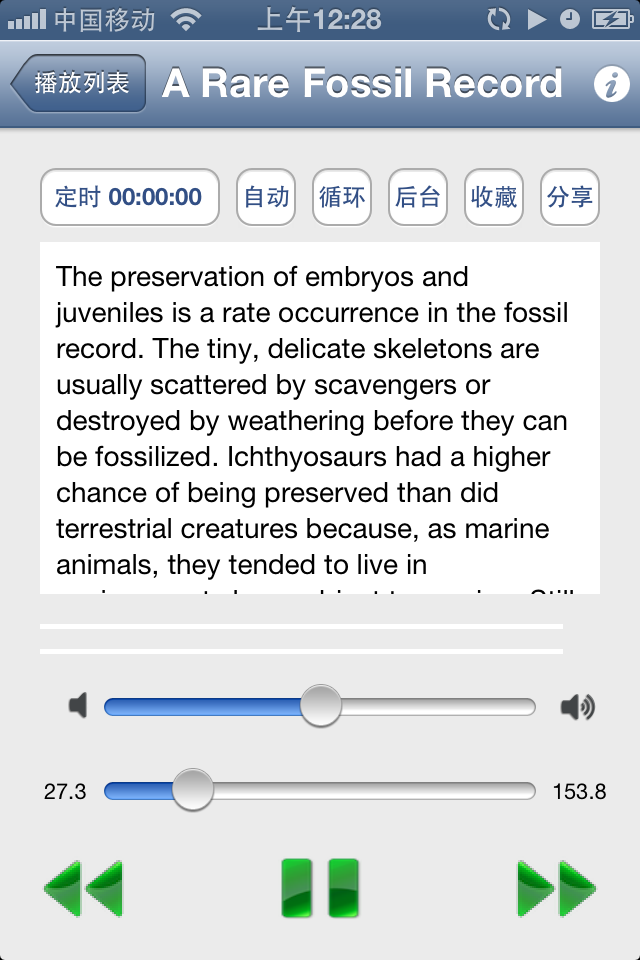Skip to next track with fast-forward arrows

tap(556, 887)
